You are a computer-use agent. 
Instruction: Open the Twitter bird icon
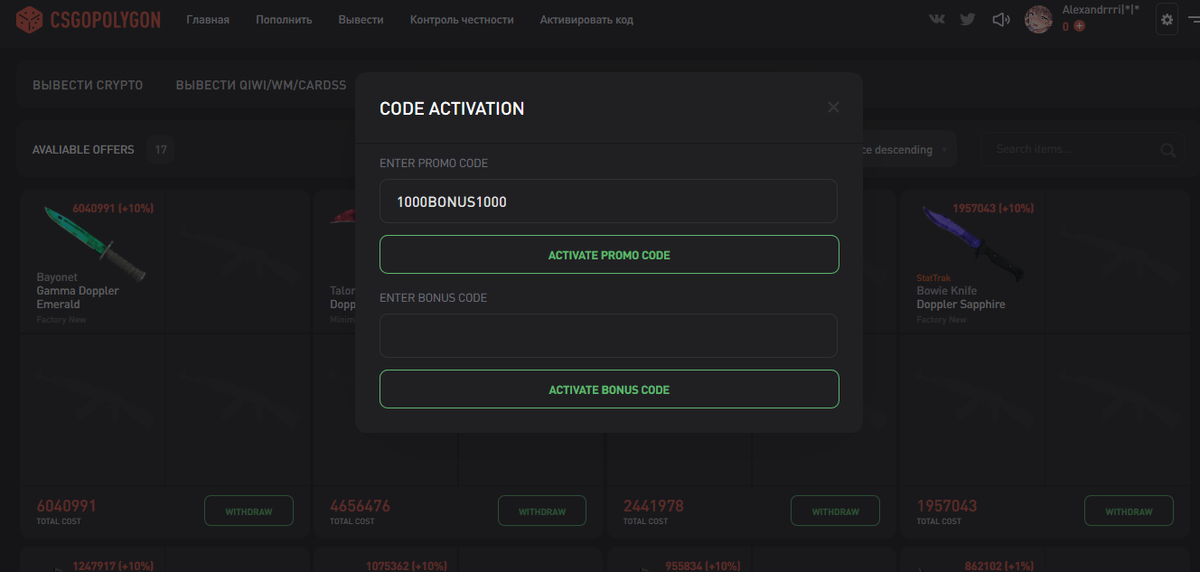point(967,19)
